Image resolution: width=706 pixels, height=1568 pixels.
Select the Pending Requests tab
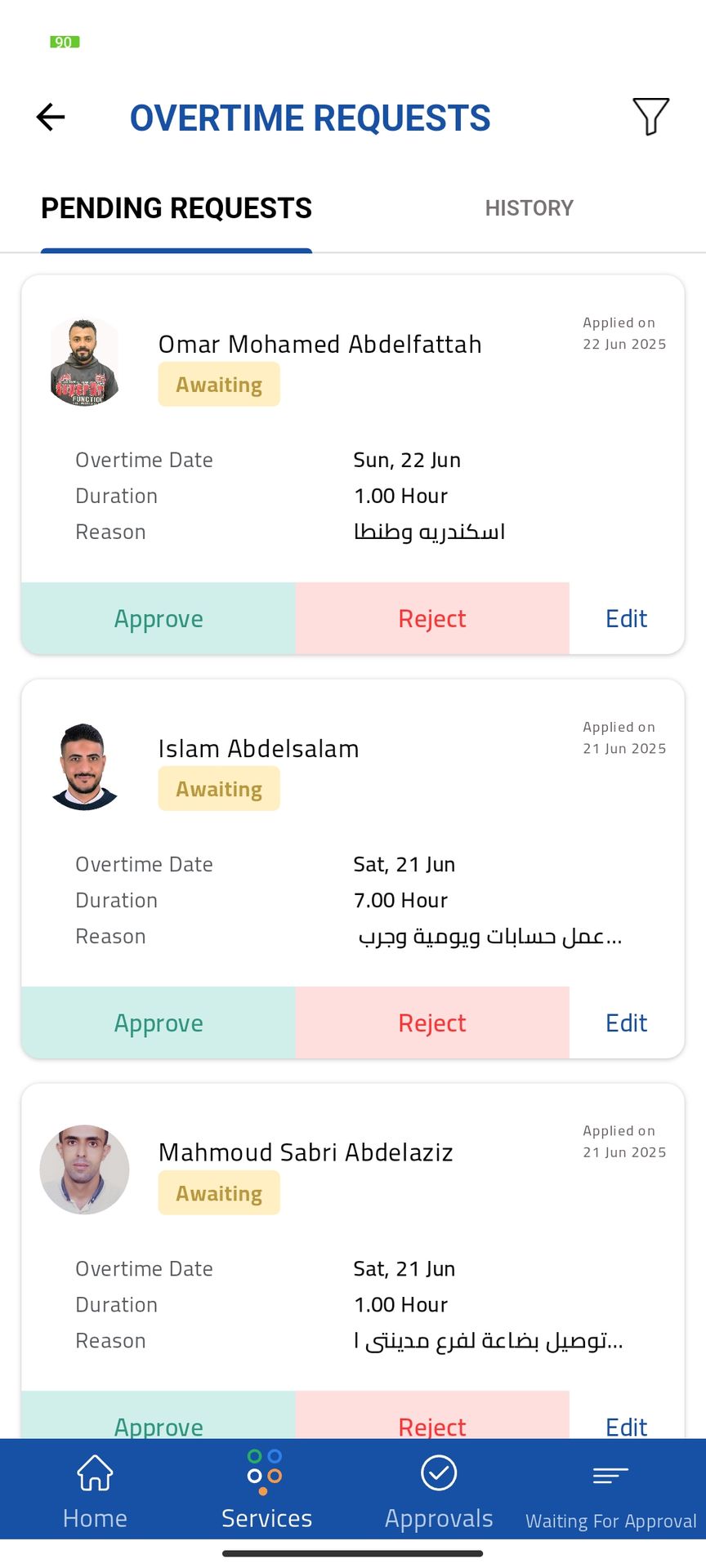[x=176, y=208]
